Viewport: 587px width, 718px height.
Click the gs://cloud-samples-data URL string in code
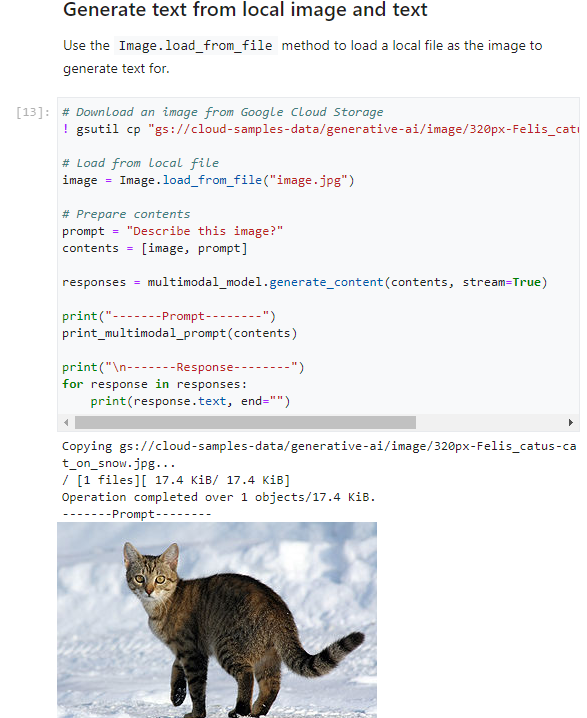coord(364,129)
